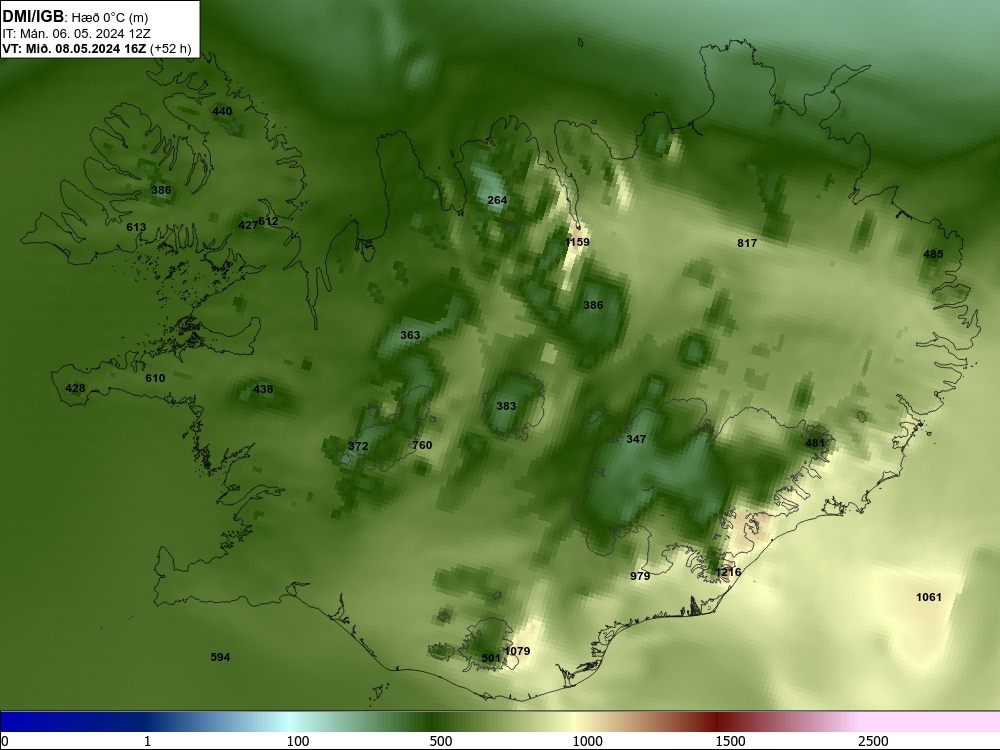
Task: Click the 485 value label
Action: click(933, 254)
